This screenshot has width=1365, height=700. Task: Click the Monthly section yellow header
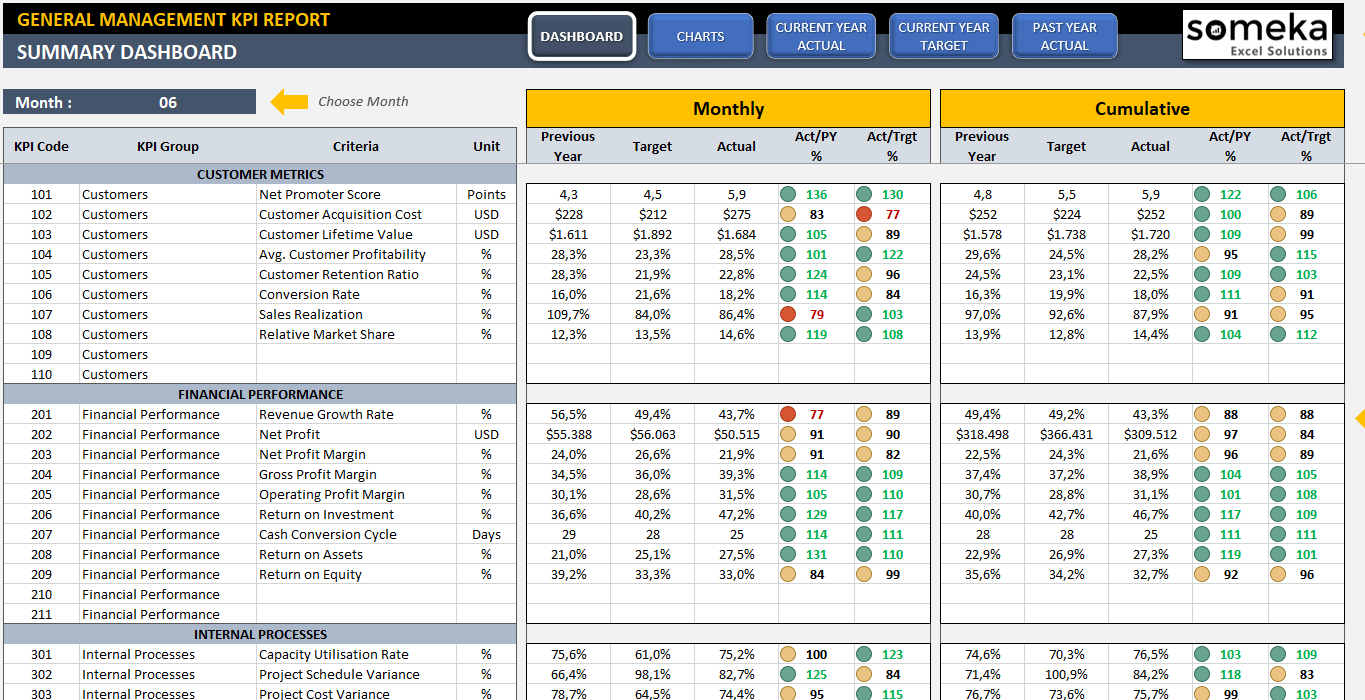[x=728, y=109]
